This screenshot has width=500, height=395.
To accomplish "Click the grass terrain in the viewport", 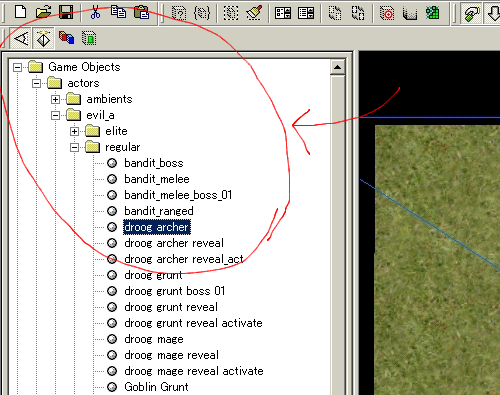I will click(x=437, y=260).
